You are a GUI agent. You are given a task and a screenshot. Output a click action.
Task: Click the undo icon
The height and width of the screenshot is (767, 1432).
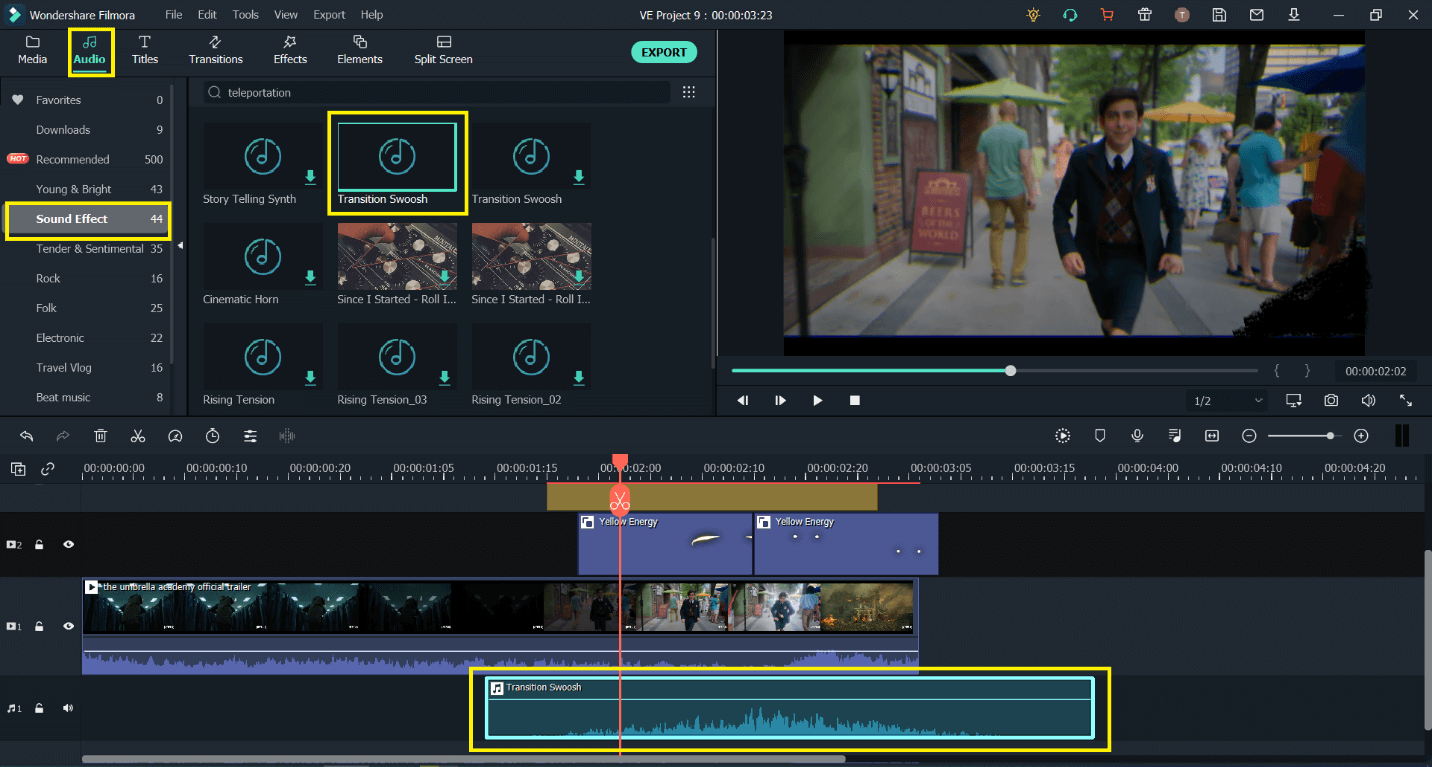(27, 436)
